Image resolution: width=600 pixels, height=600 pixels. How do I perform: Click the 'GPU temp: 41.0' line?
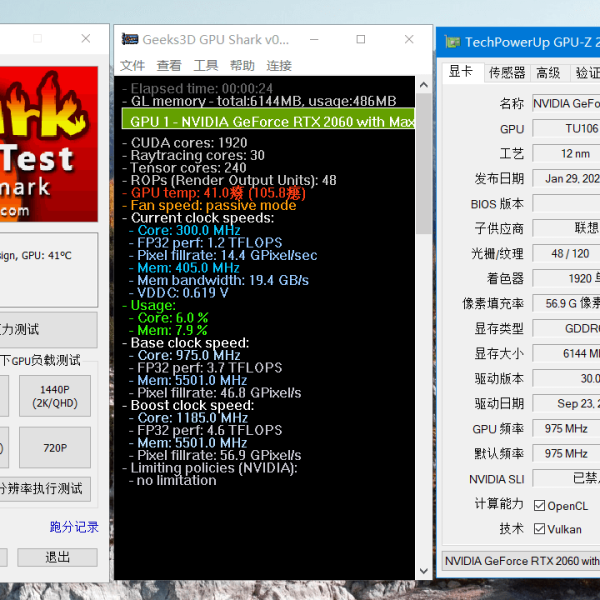tap(214, 193)
